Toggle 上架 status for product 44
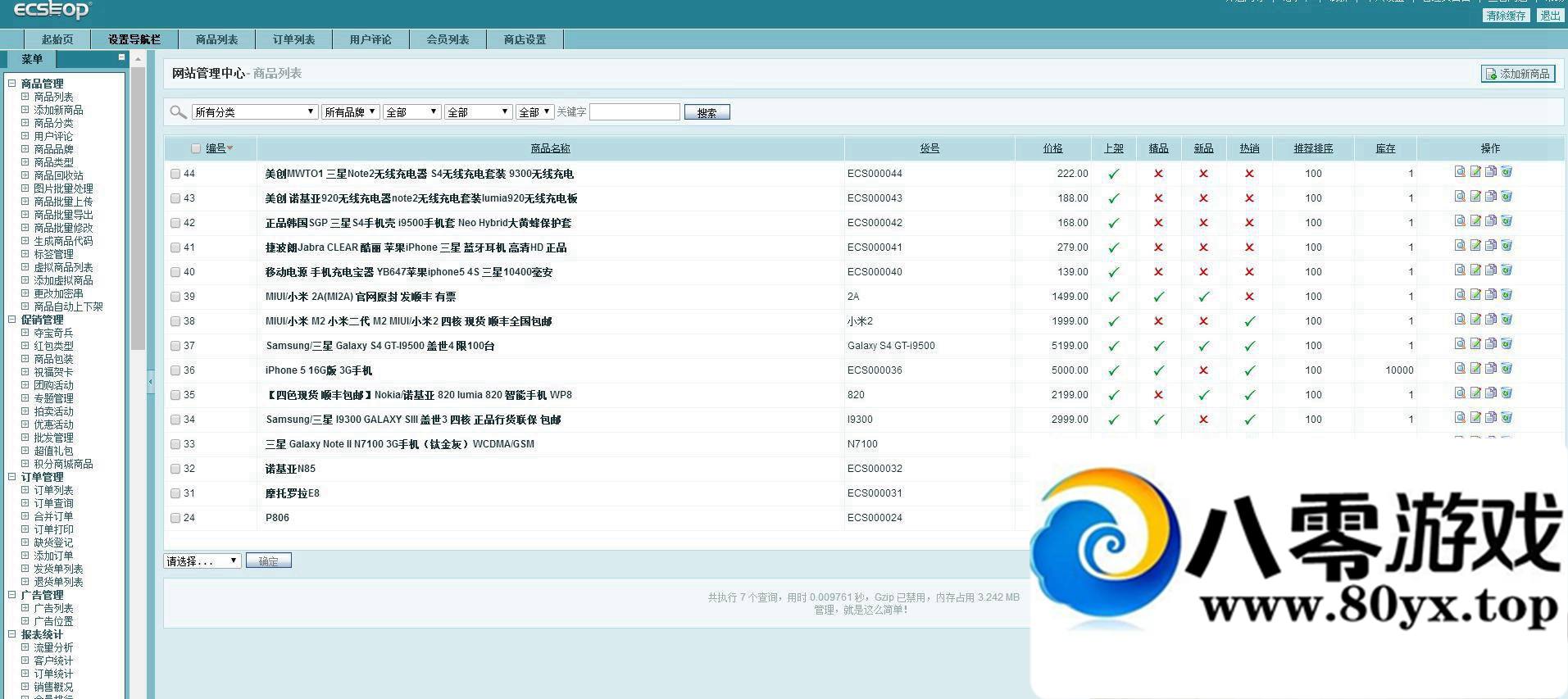The height and width of the screenshot is (699, 1568). [1113, 174]
